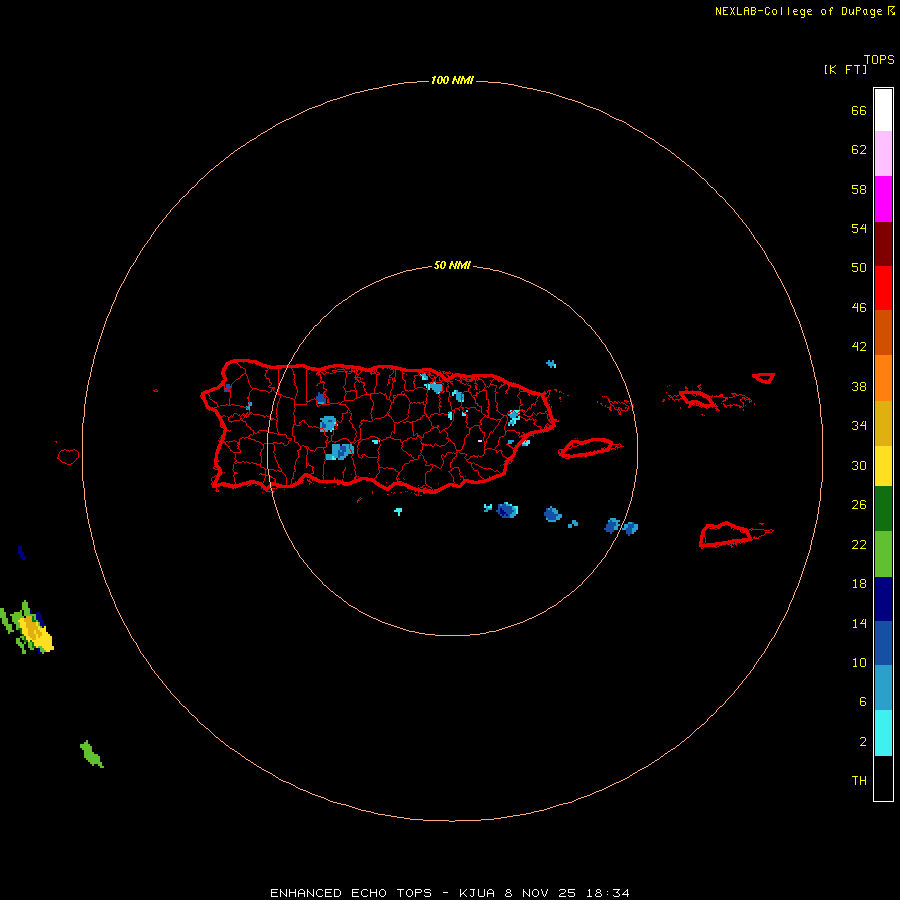Viewport: 900px width, 900px height.
Task: Click the small green echo outside the 100 NMI ring
Action: tap(91, 754)
